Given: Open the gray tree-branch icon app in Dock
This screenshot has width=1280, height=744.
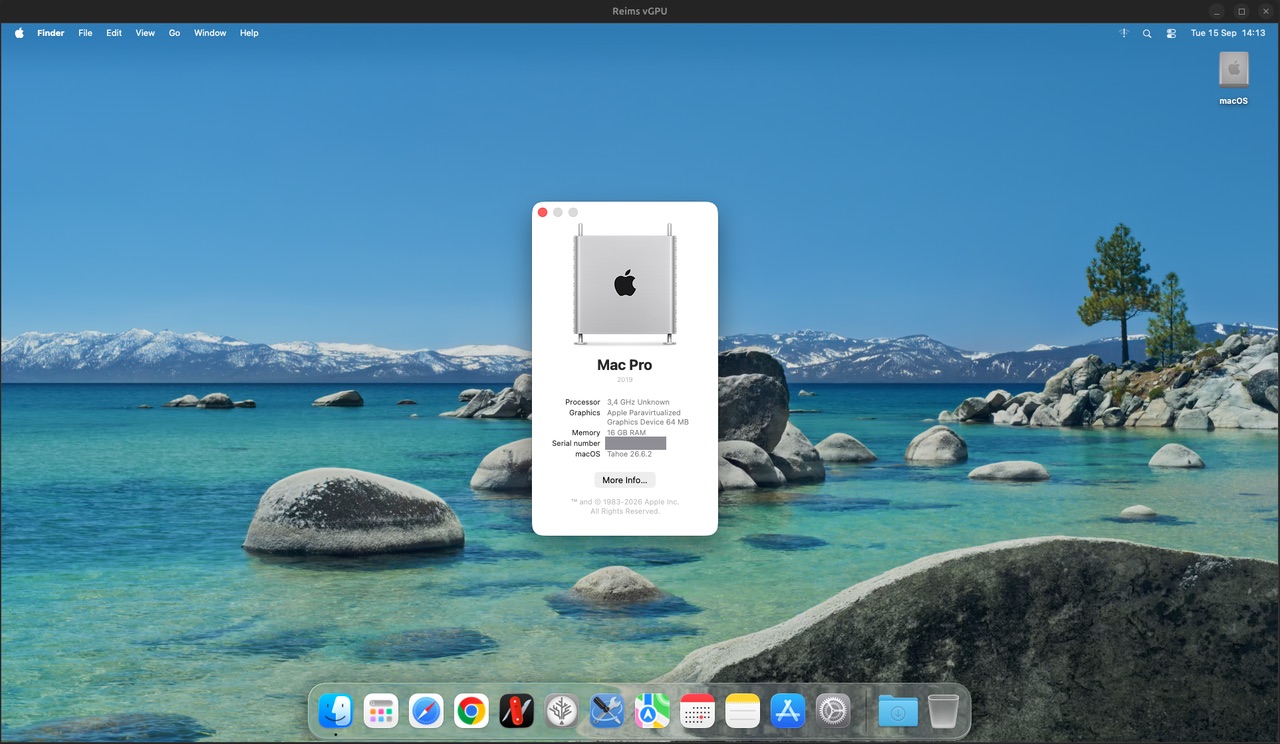Looking at the screenshot, I should pyautogui.click(x=562, y=711).
